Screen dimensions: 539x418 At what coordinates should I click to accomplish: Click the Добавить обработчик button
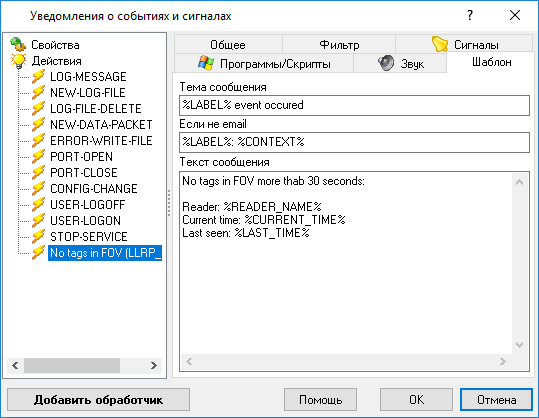coord(98,400)
